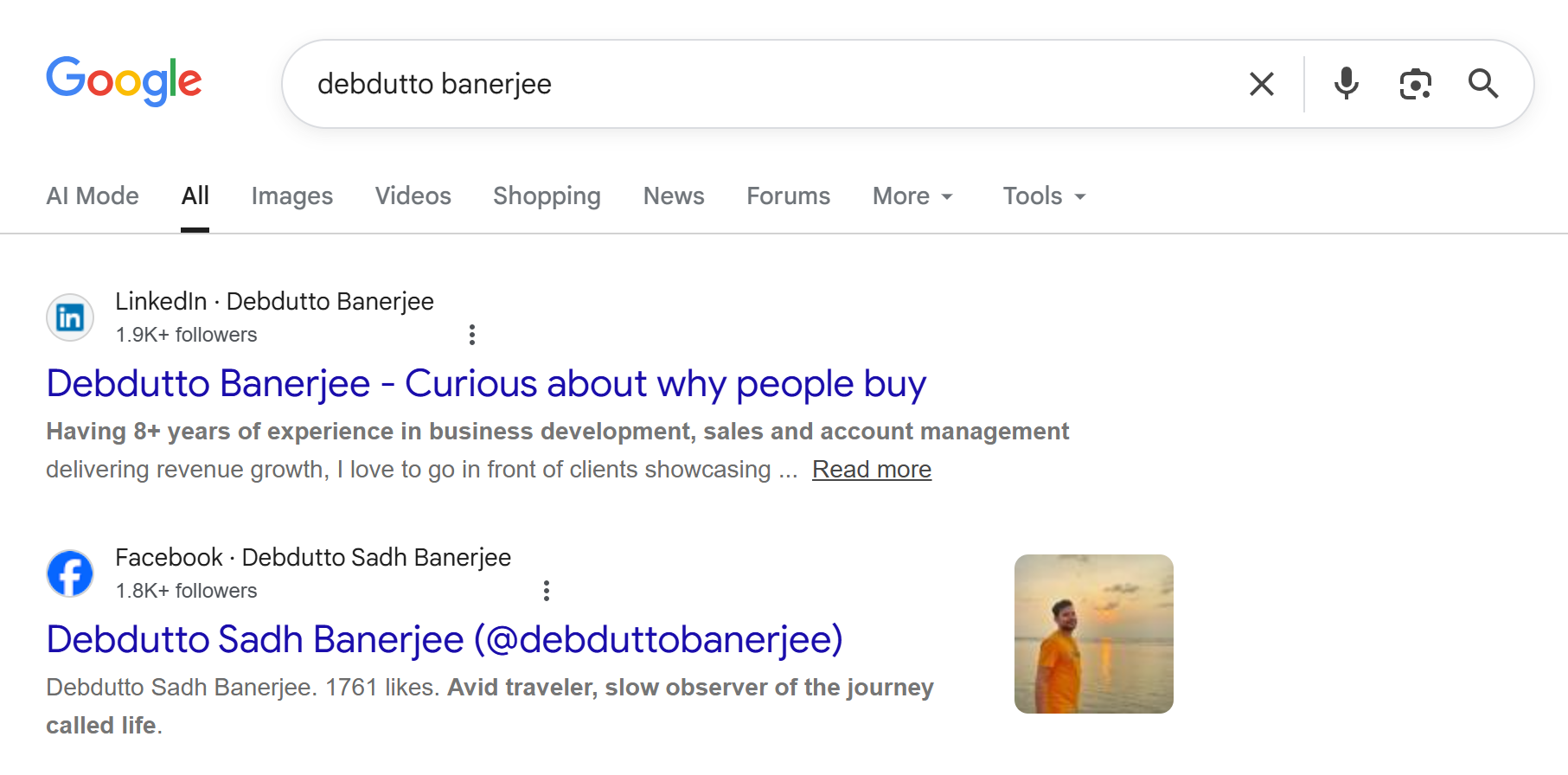Click the Facebook favicon icon
This screenshot has width=1568, height=775.
point(70,573)
